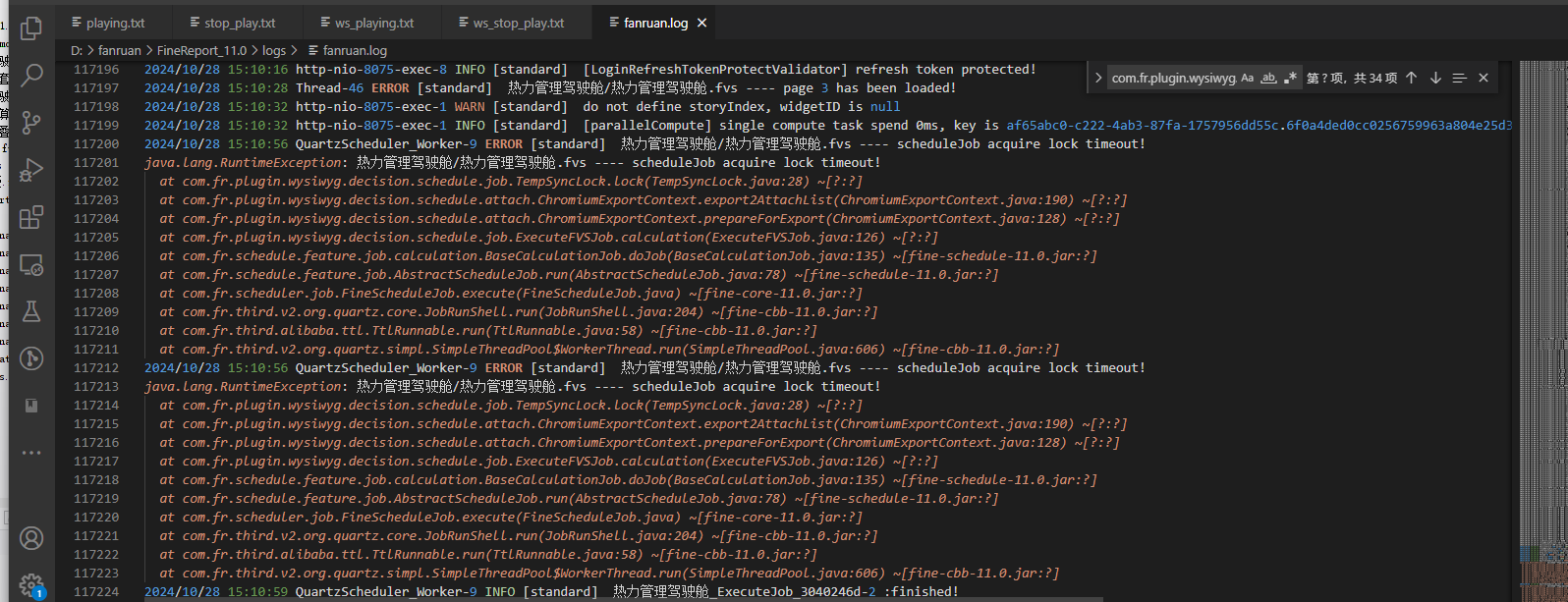Switch to the playing.txt tab

click(107, 23)
